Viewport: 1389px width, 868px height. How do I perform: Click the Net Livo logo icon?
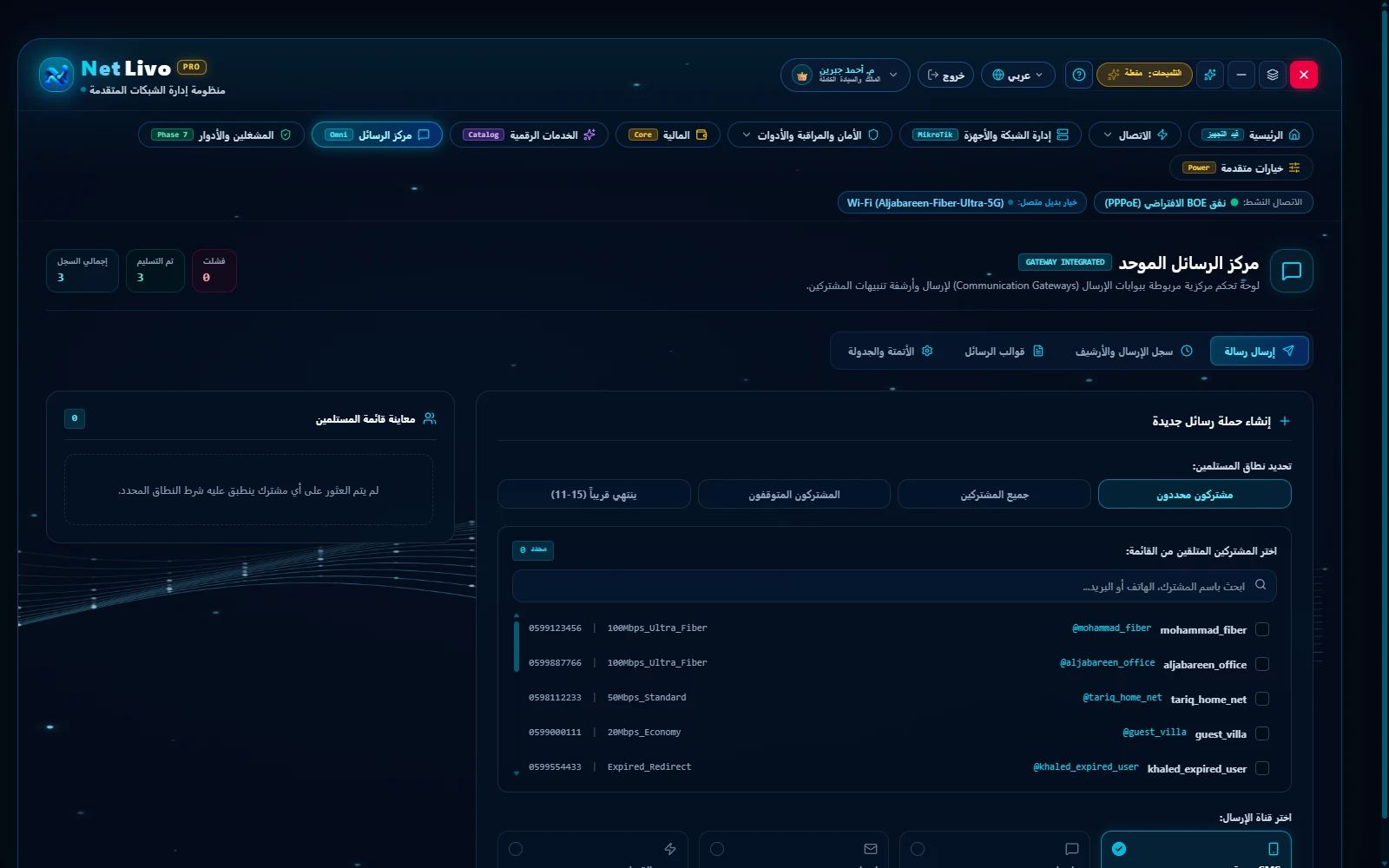pos(56,75)
